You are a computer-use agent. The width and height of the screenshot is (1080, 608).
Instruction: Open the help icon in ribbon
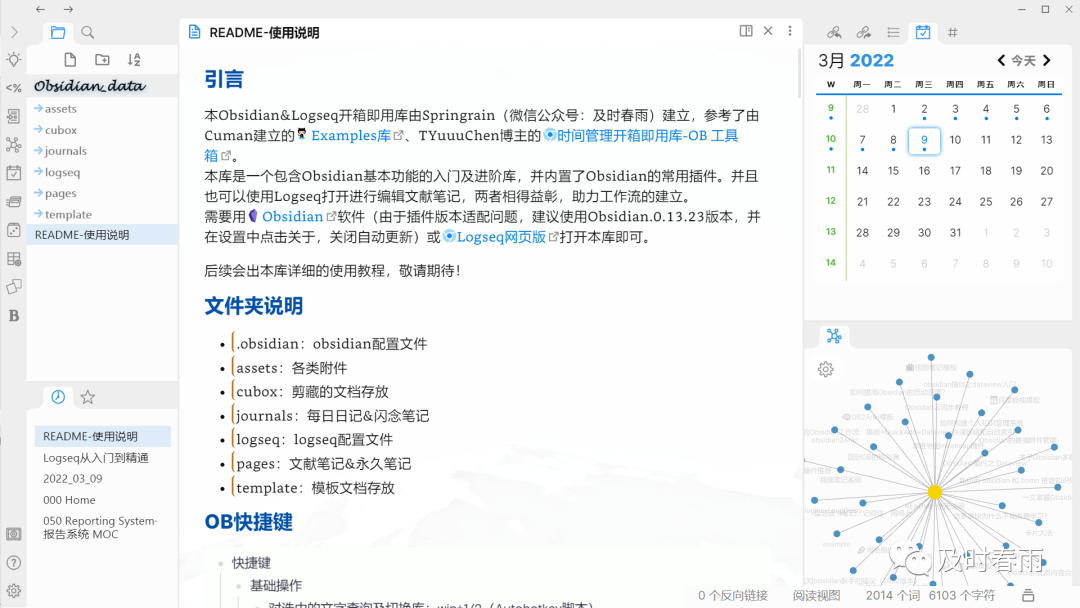coord(14,563)
